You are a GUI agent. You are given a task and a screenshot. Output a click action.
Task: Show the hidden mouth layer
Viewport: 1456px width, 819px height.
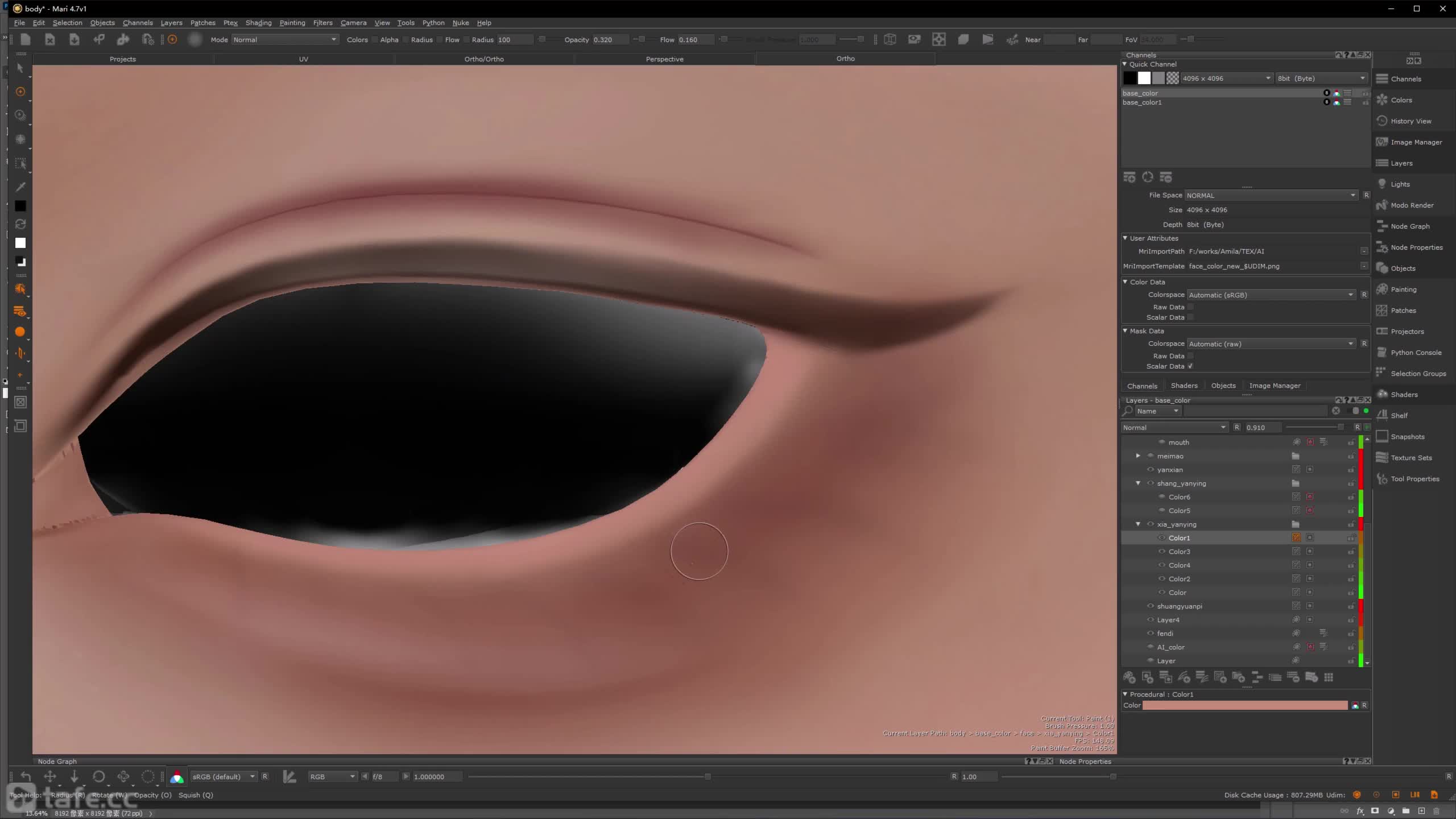pyautogui.click(x=1162, y=442)
